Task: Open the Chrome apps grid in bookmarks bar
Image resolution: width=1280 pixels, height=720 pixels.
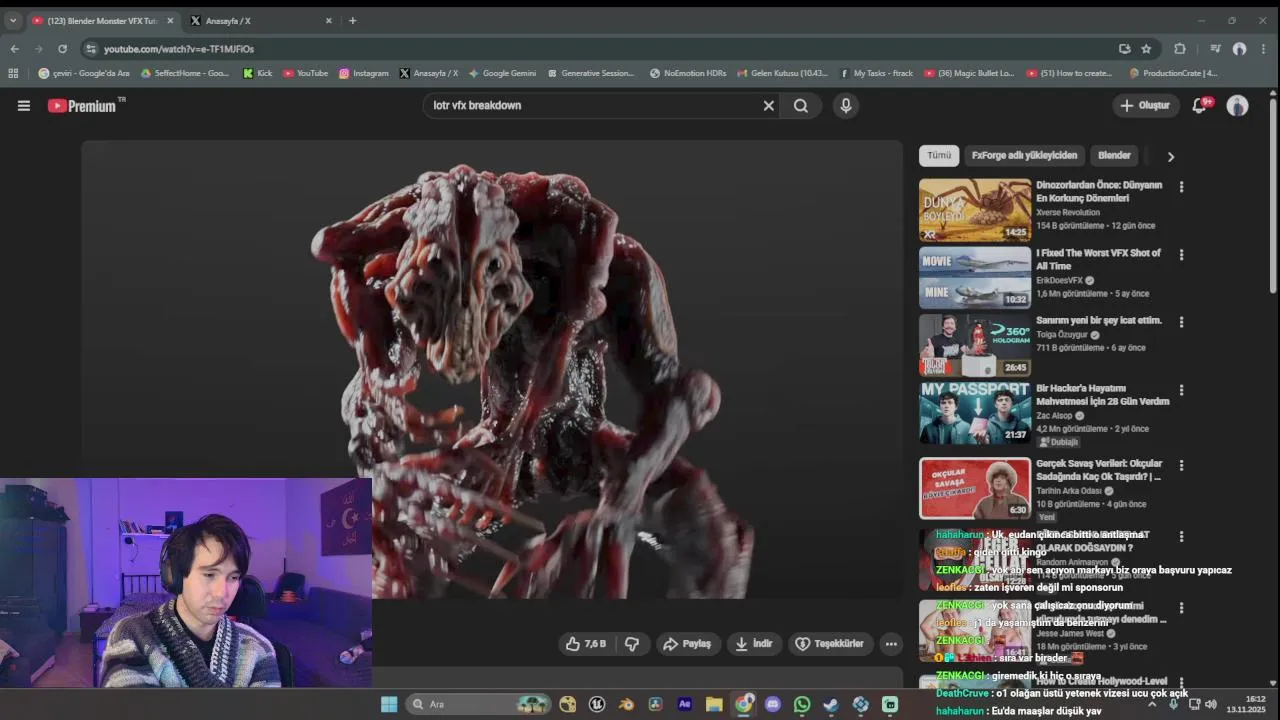Action: coord(13,73)
